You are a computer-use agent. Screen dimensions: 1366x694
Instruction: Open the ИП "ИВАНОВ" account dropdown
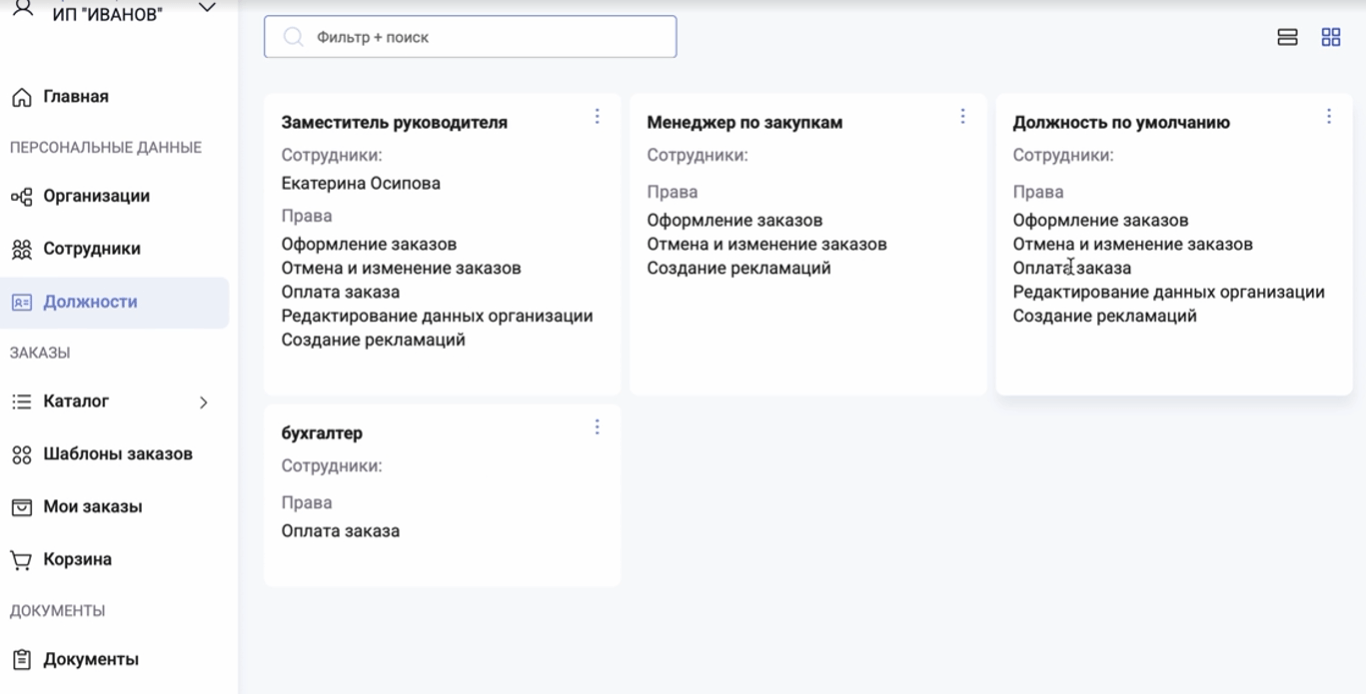[x=207, y=9]
